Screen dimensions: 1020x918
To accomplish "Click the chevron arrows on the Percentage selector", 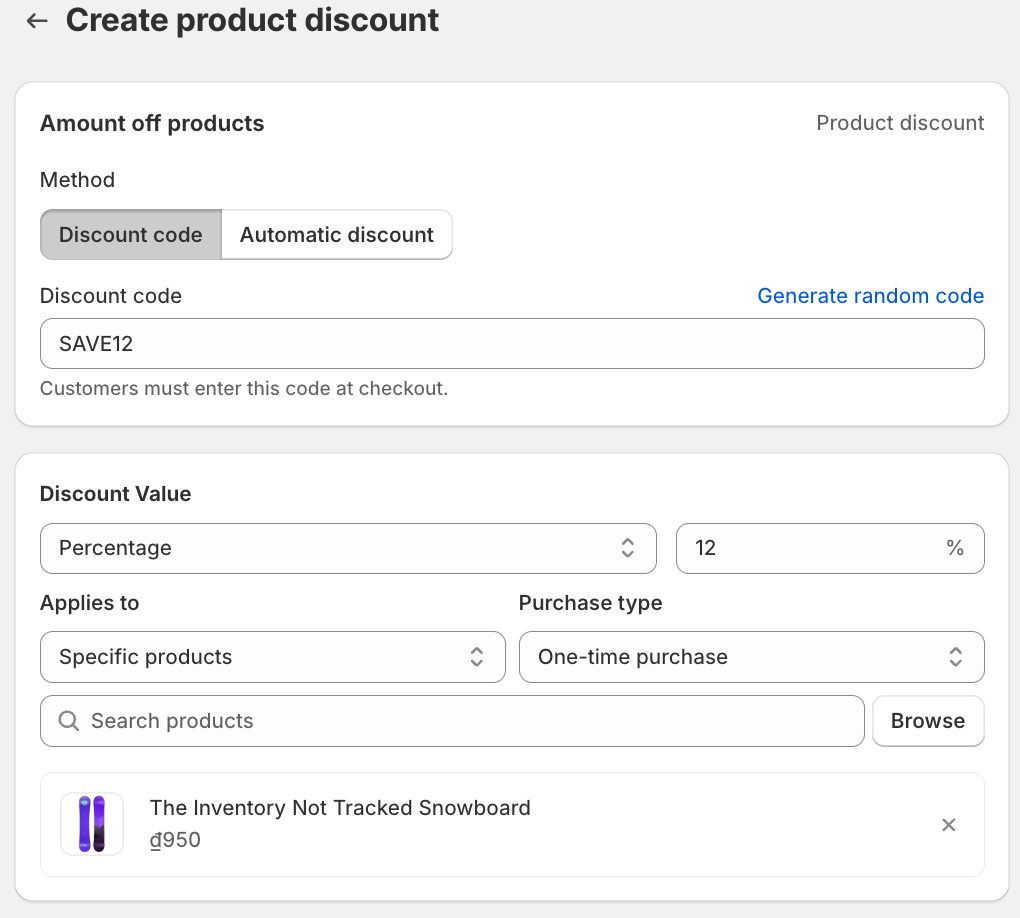I will click(x=628, y=548).
